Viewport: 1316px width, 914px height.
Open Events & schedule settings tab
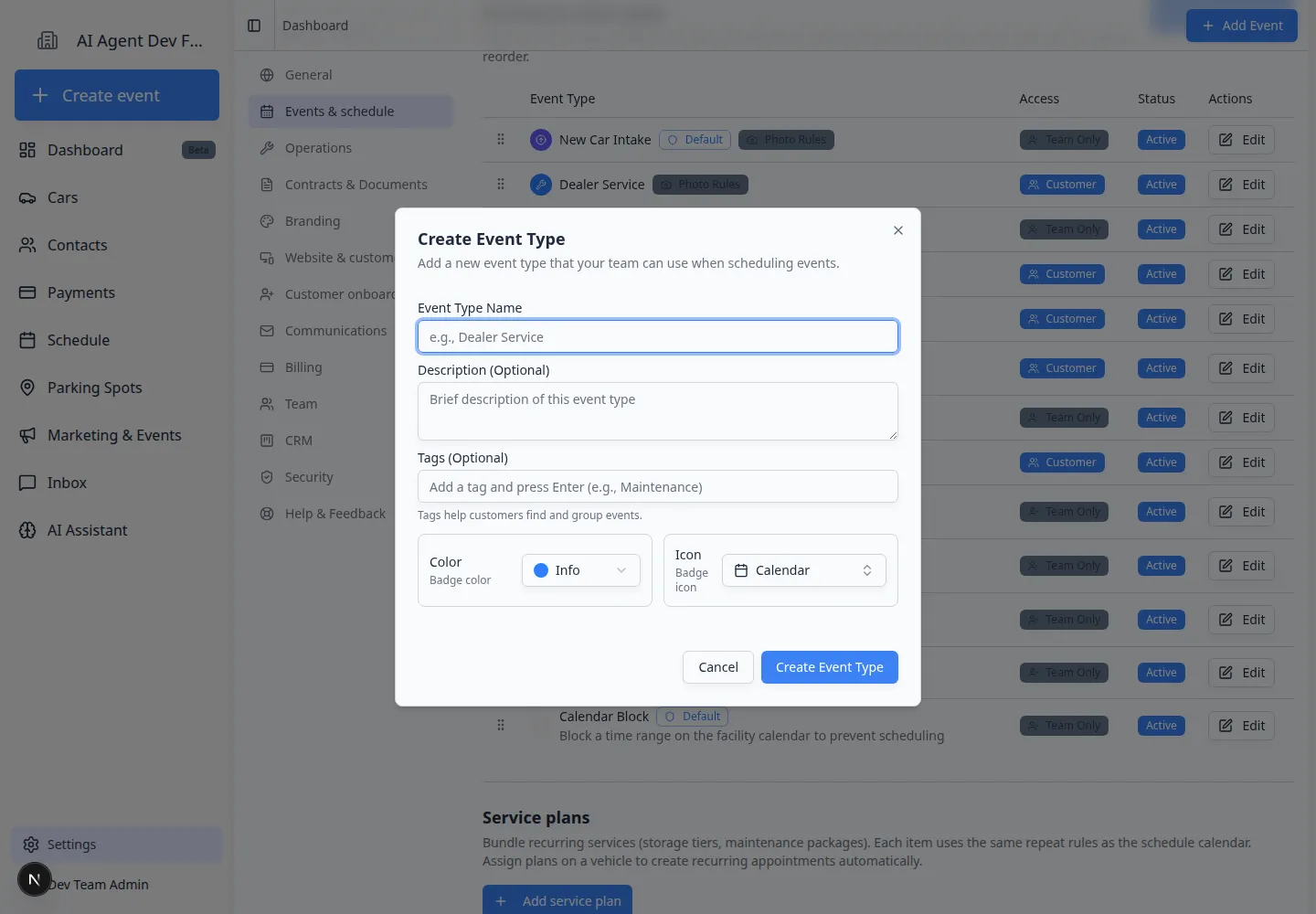[351, 112]
